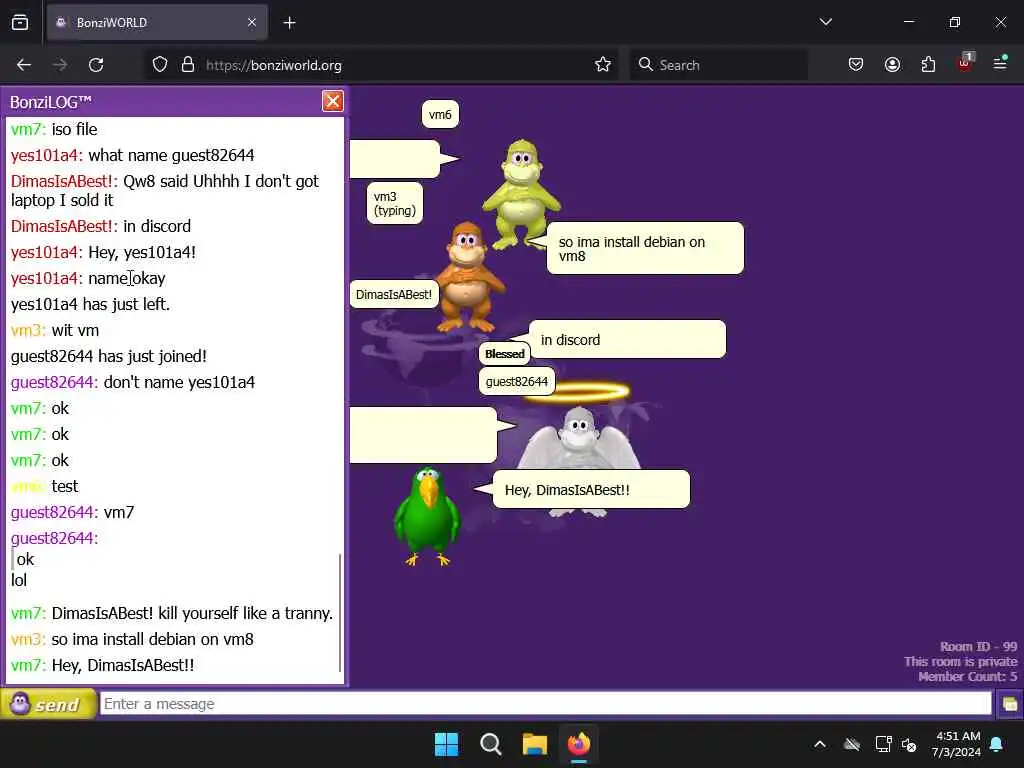Screen dimensions: 1024x768
Task: Open tracking protection shield icon
Action: tap(160, 65)
